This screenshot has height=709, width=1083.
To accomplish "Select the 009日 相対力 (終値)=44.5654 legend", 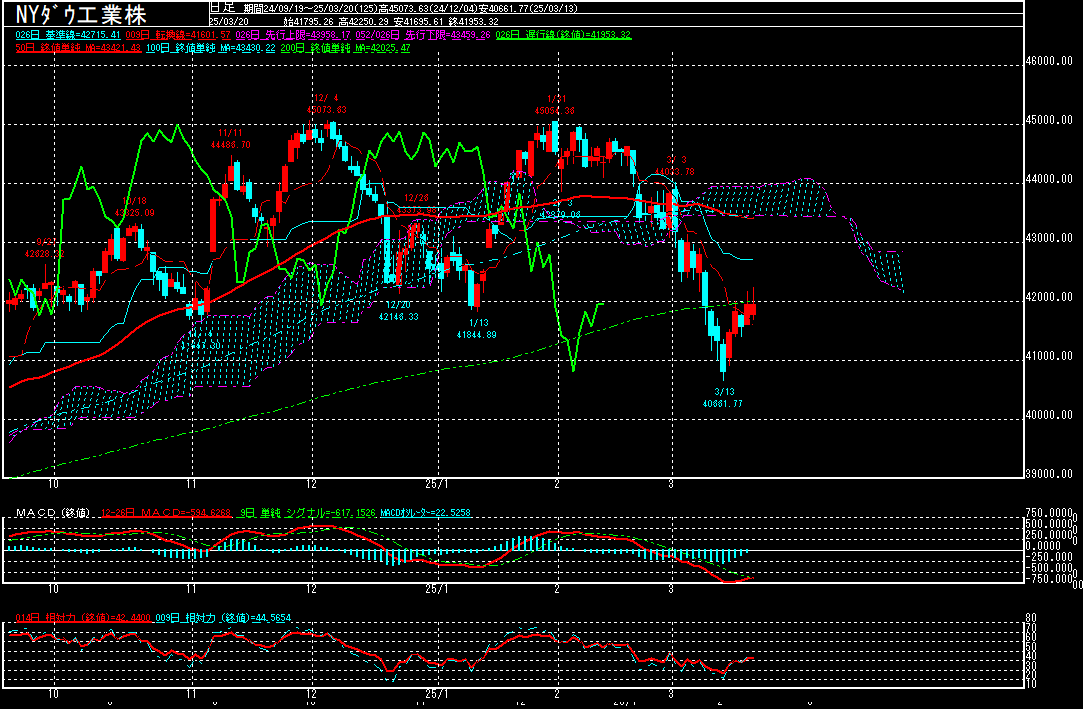I will 223,618.
